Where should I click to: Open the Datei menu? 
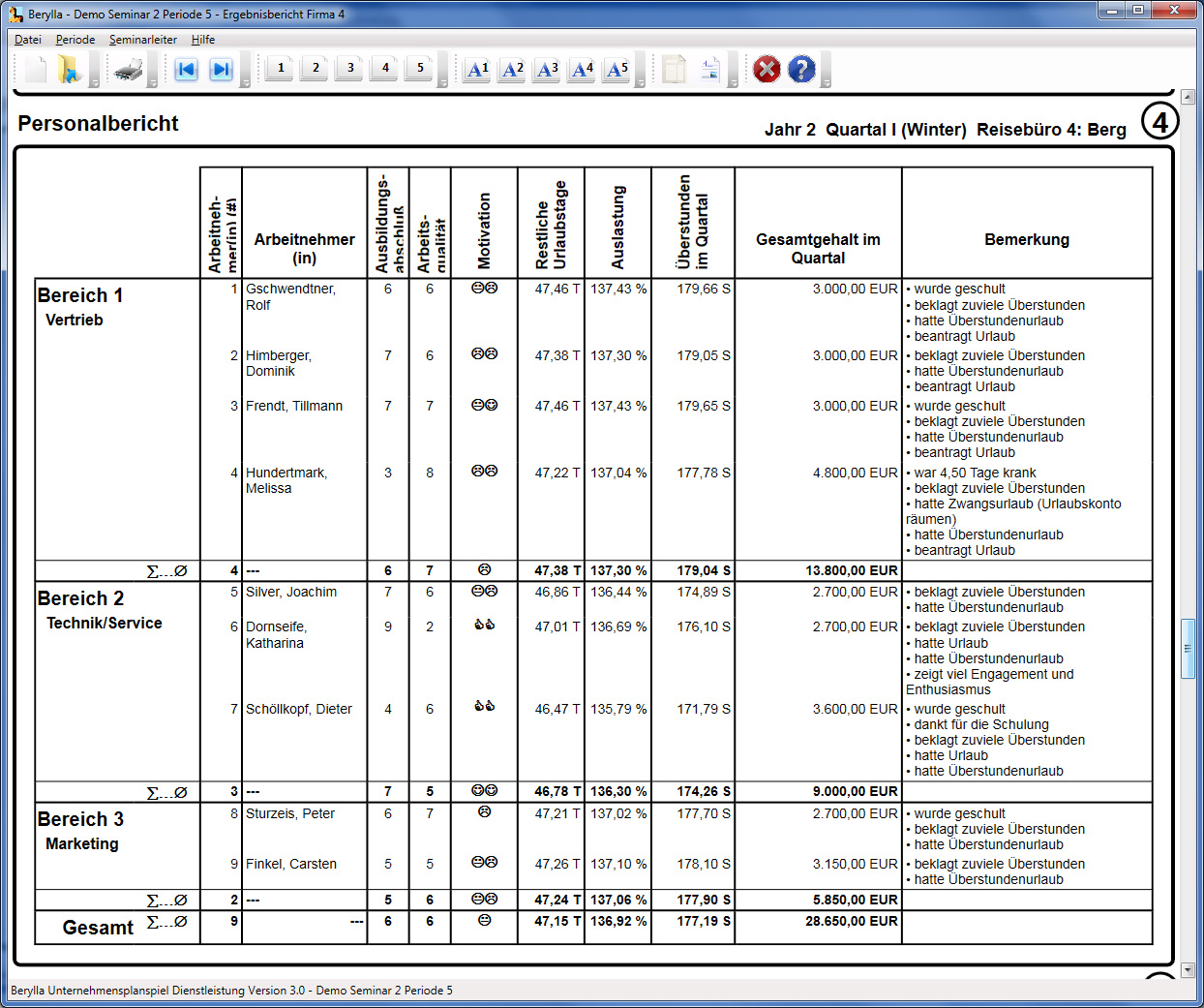point(28,40)
